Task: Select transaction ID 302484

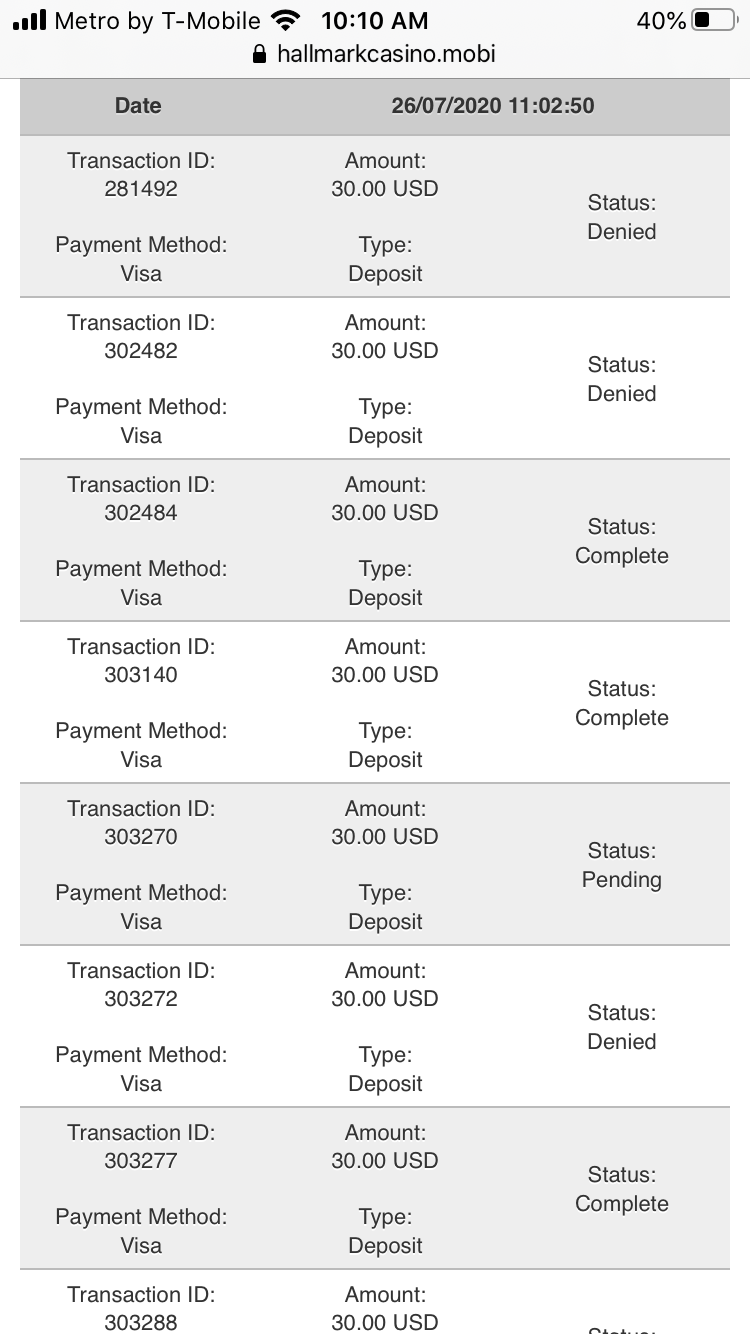Action: coord(141,513)
